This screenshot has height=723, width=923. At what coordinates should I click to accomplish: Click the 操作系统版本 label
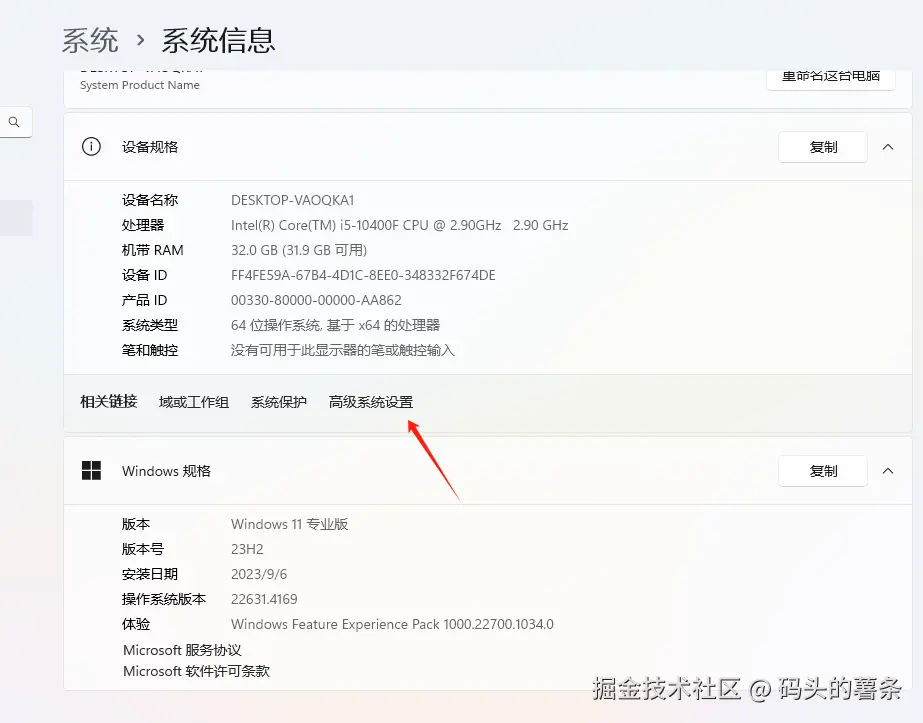[164, 599]
